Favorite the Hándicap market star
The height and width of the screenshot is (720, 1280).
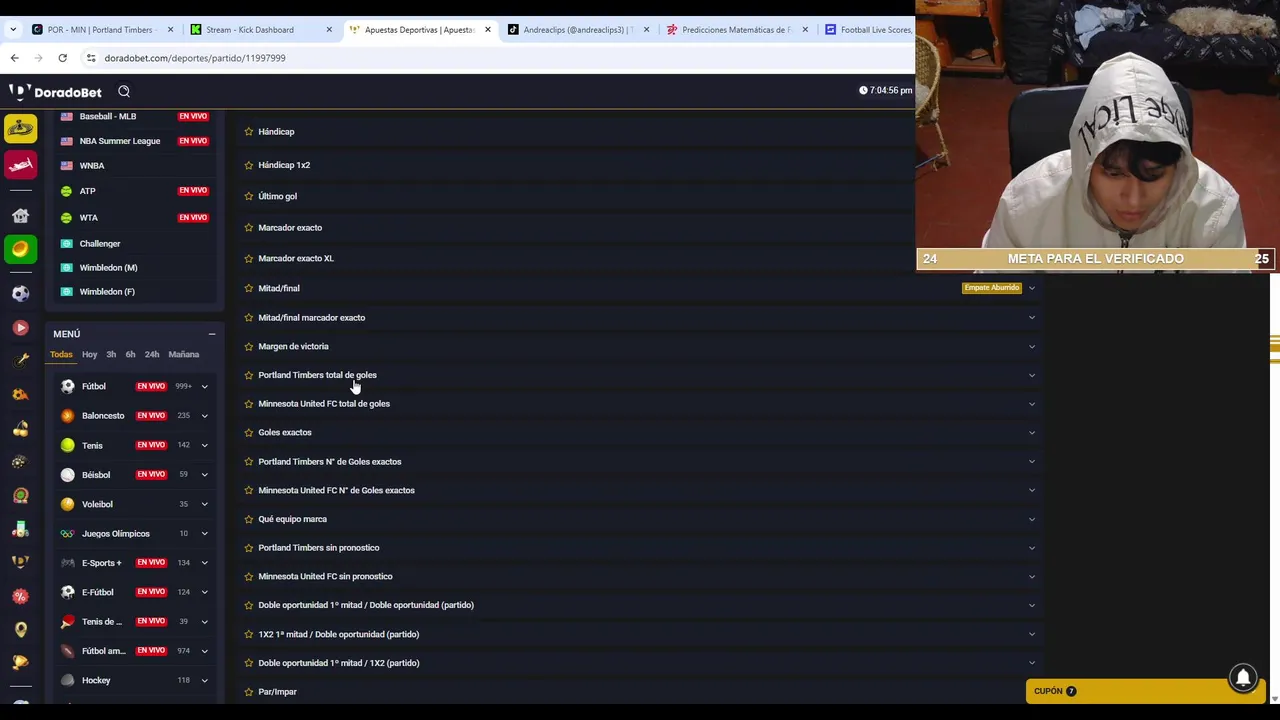[249, 131]
